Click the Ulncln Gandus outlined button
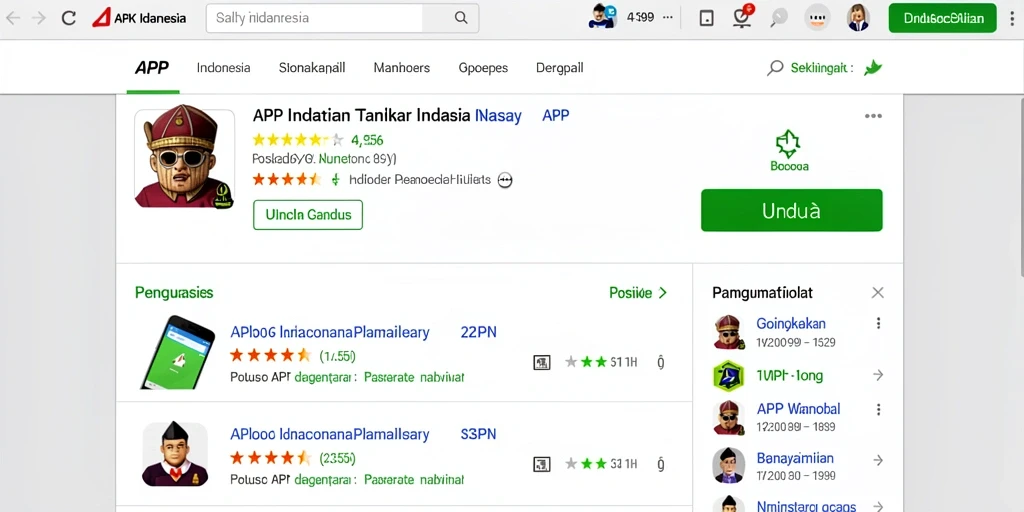1024x512 pixels. coord(308,215)
